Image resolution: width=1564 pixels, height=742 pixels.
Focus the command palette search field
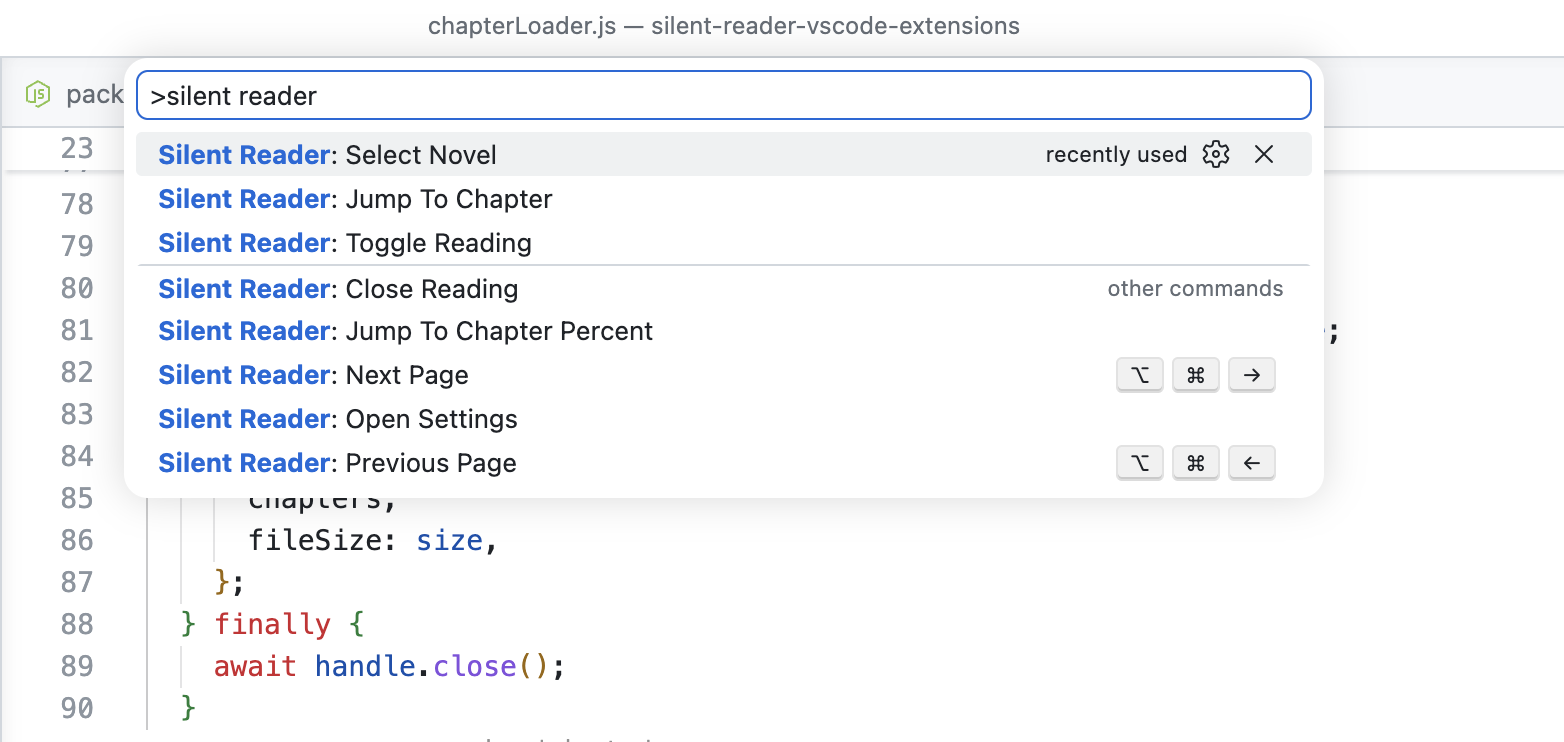pyautogui.click(x=723, y=95)
